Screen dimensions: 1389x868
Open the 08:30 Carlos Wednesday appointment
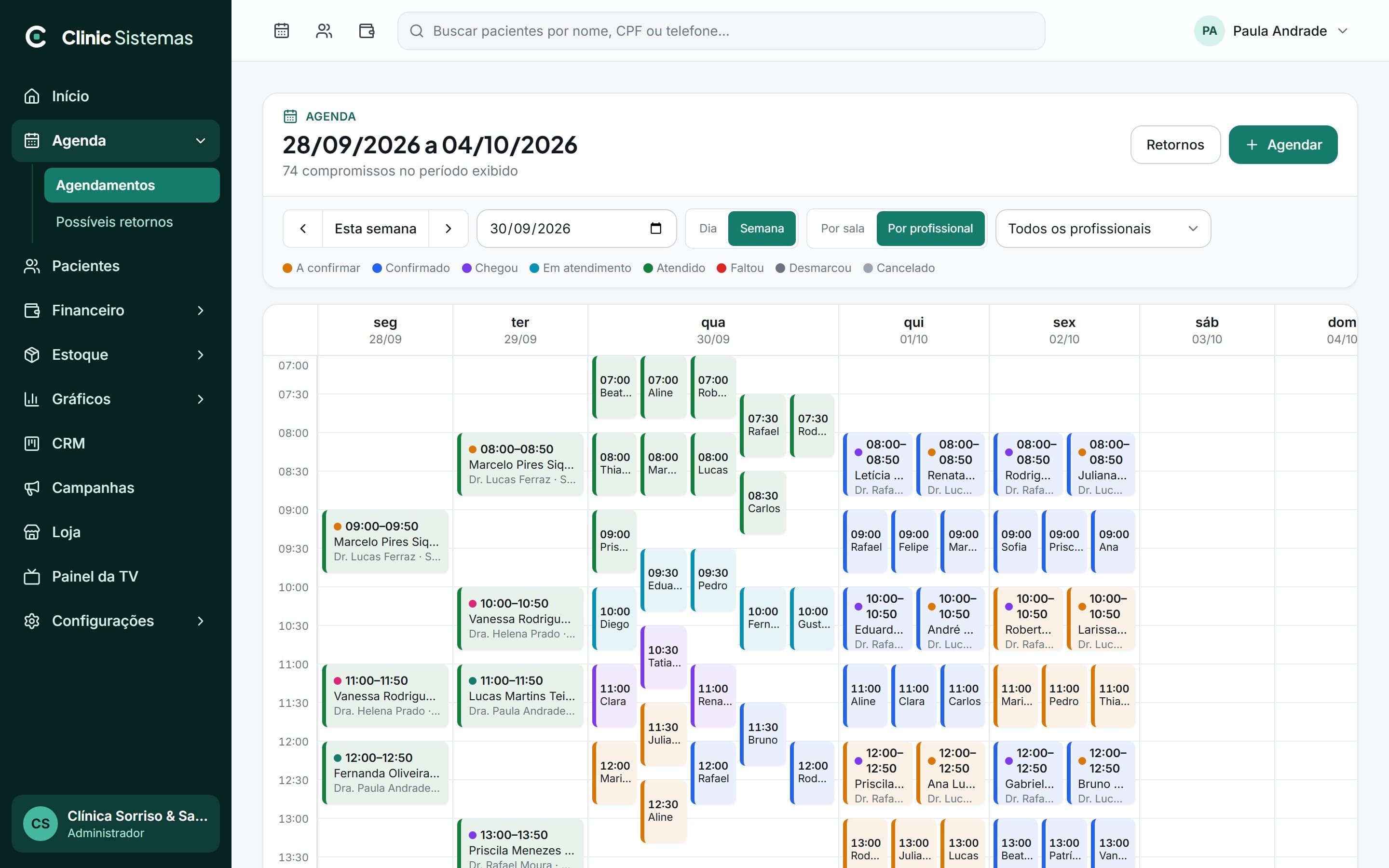click(x=763, y=502)
